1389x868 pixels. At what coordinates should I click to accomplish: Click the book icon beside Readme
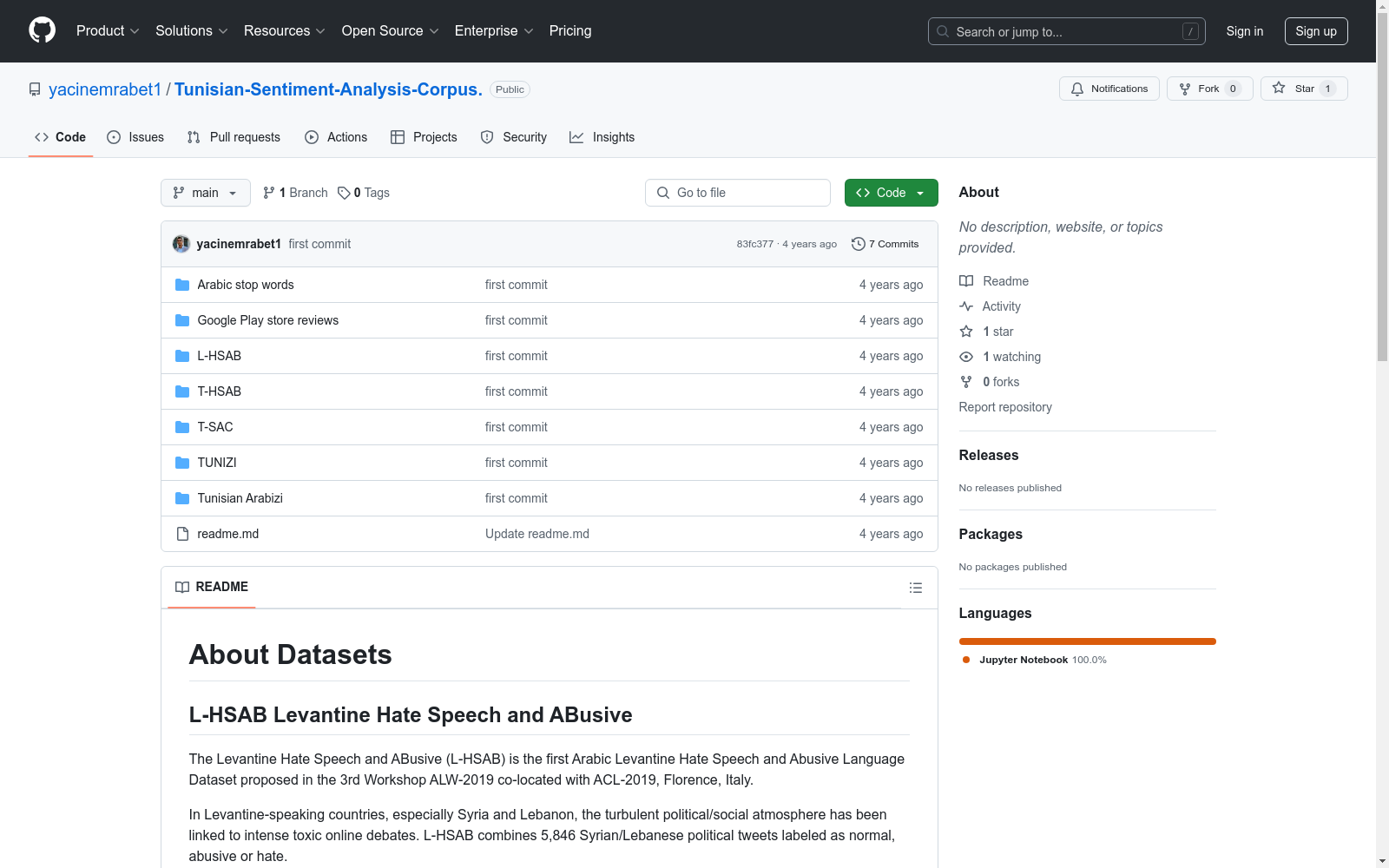coord(966,281)
